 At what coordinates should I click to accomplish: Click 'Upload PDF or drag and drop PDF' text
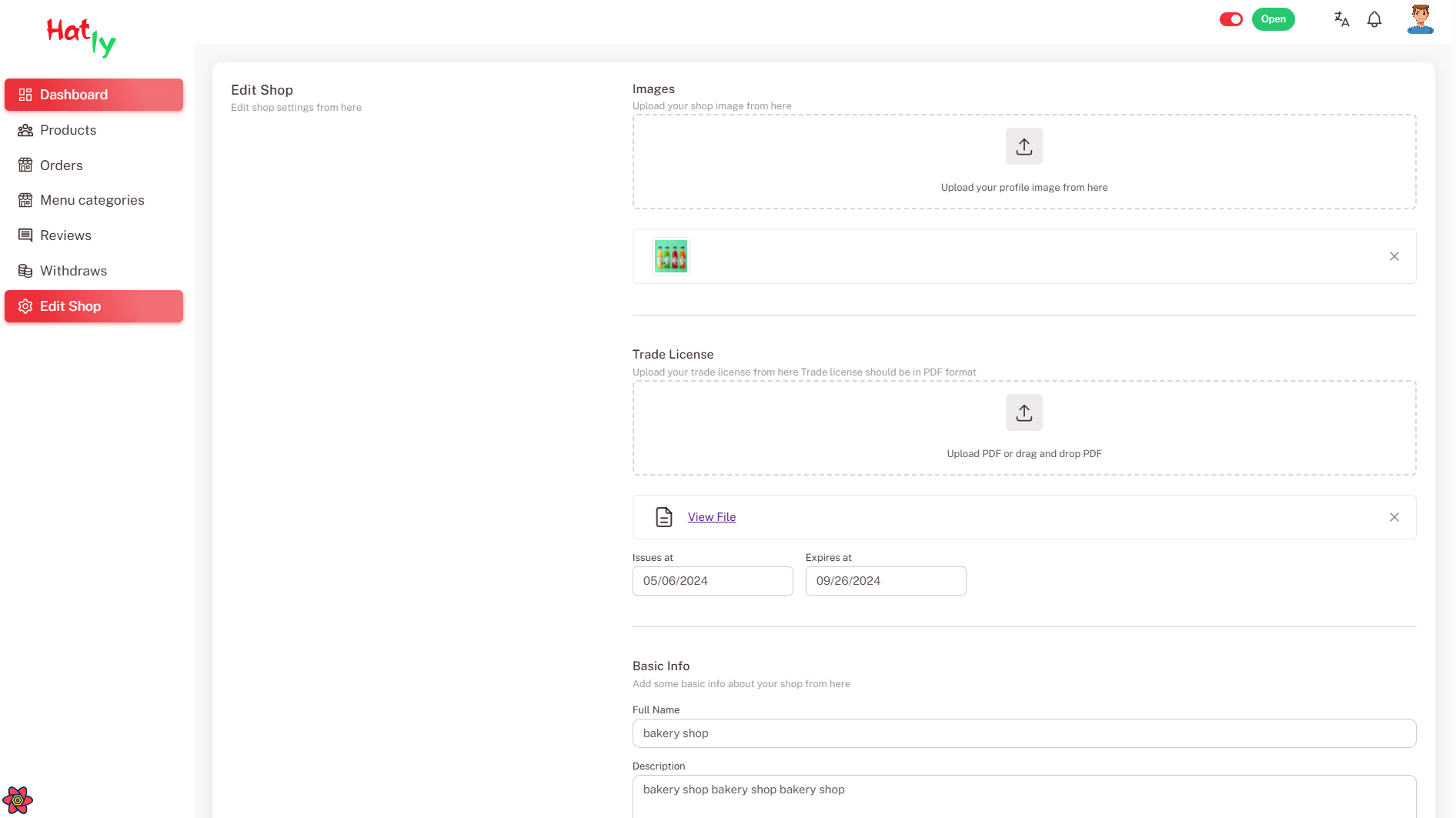[1024, 454]
